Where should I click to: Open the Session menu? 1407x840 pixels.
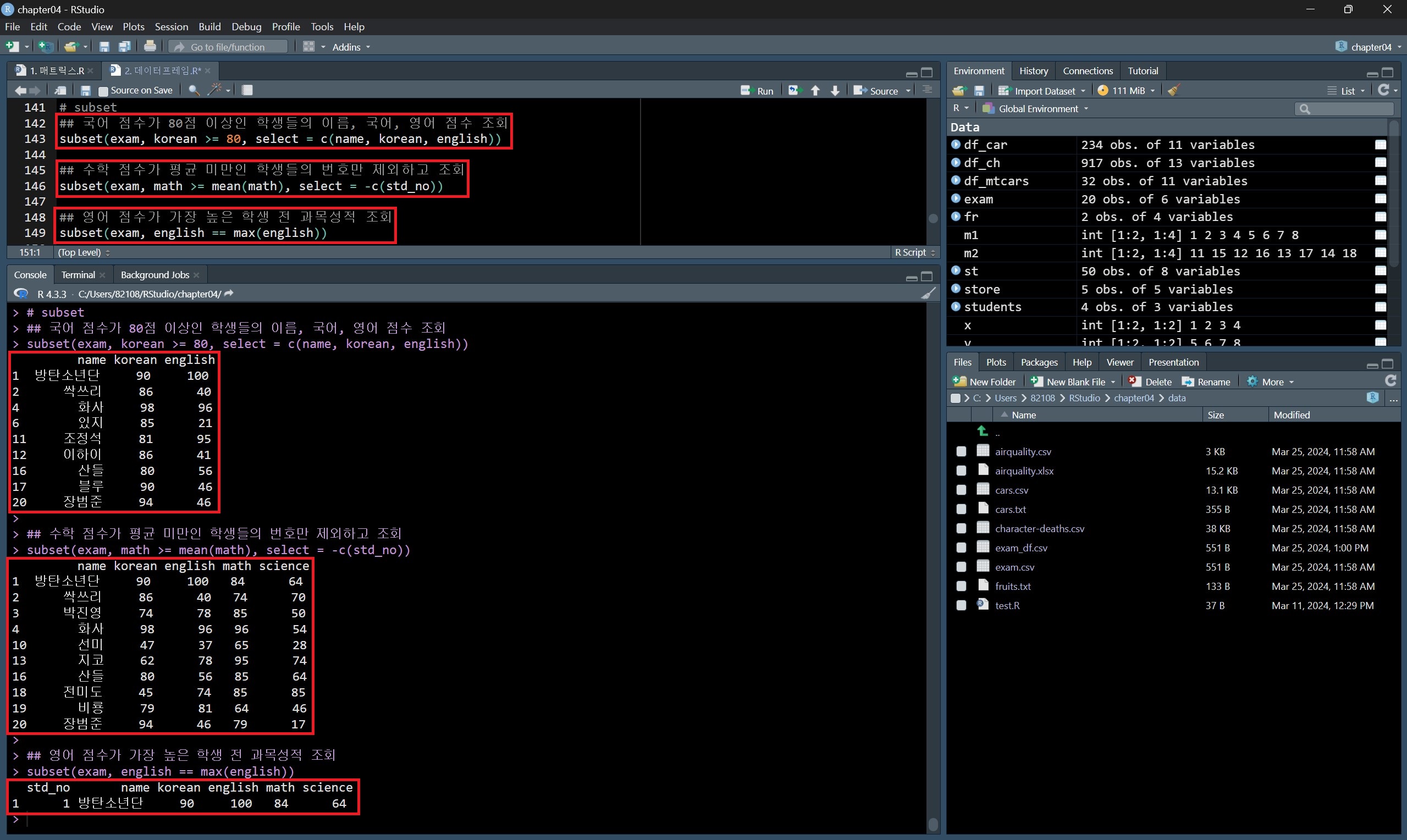click(x=171, y=26)
